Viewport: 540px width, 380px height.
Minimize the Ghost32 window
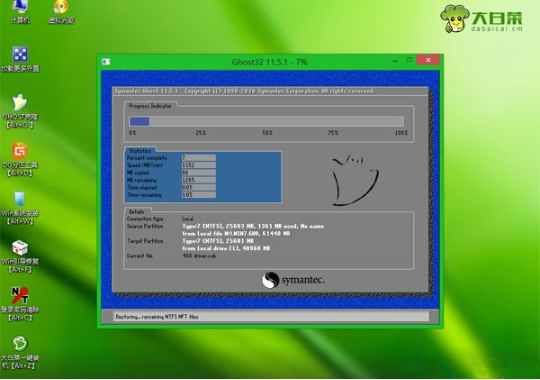tap(395, 61)
